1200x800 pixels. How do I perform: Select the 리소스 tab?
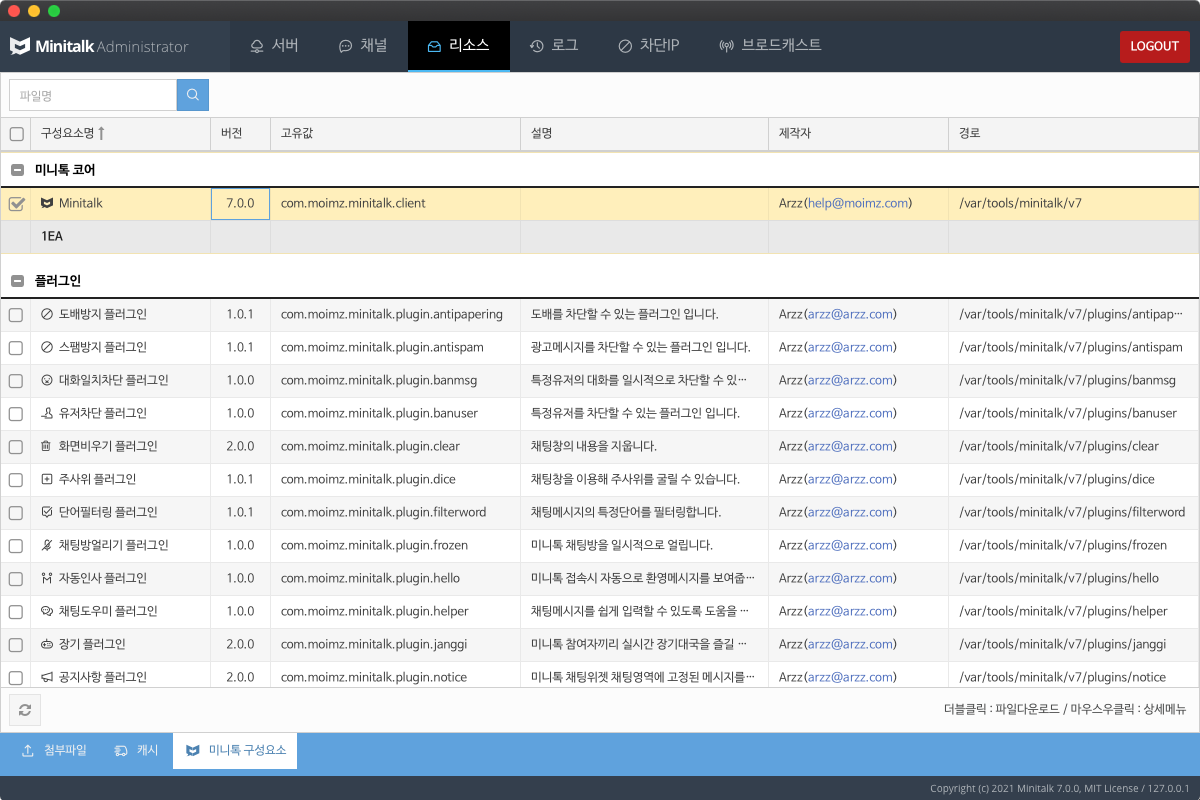click(x=459, y=46)
